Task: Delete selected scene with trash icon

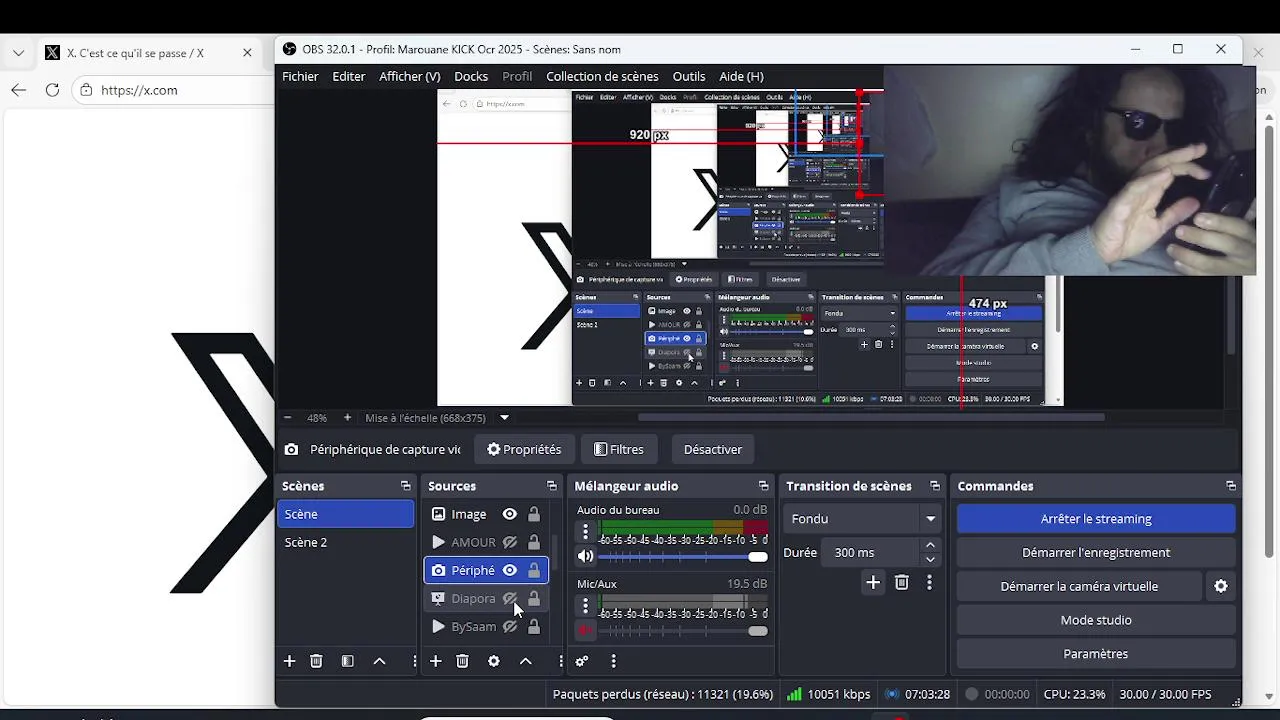Action: [x=316, y=661]
